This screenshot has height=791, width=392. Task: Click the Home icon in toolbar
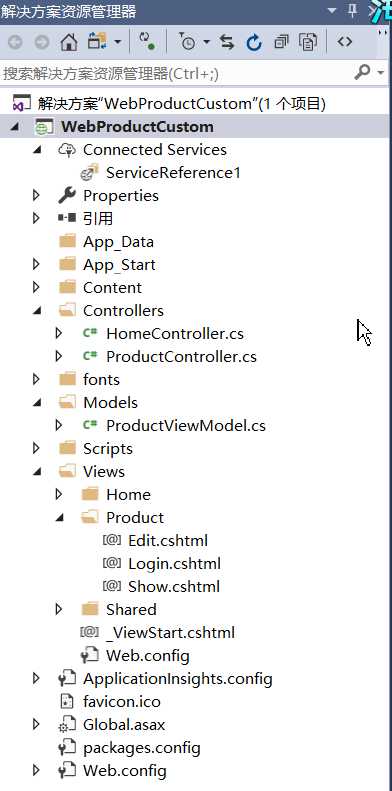tap(69, 42)
